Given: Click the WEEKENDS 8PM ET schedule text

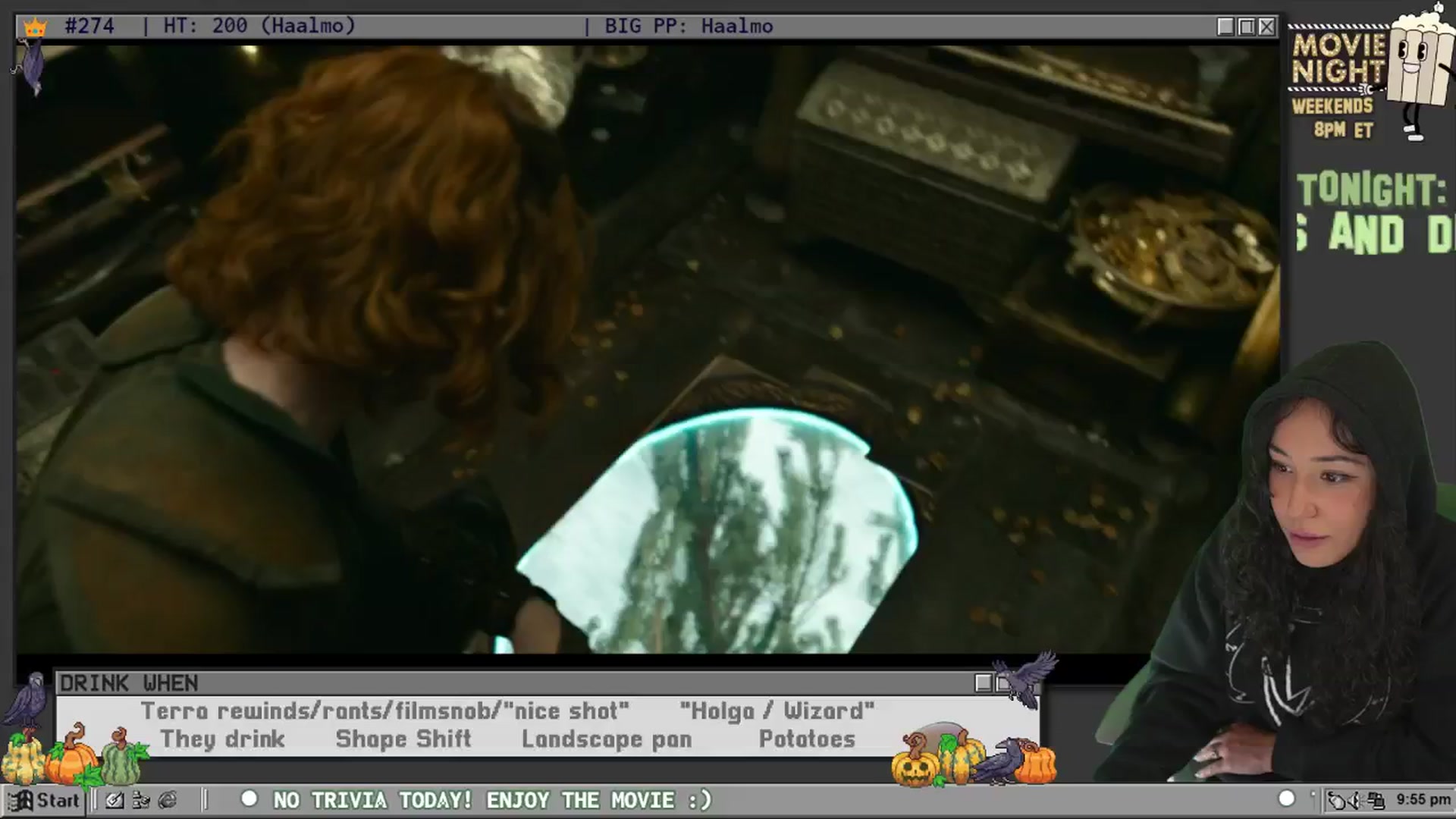Looking at the screenshot, I should click(1333, 117).
